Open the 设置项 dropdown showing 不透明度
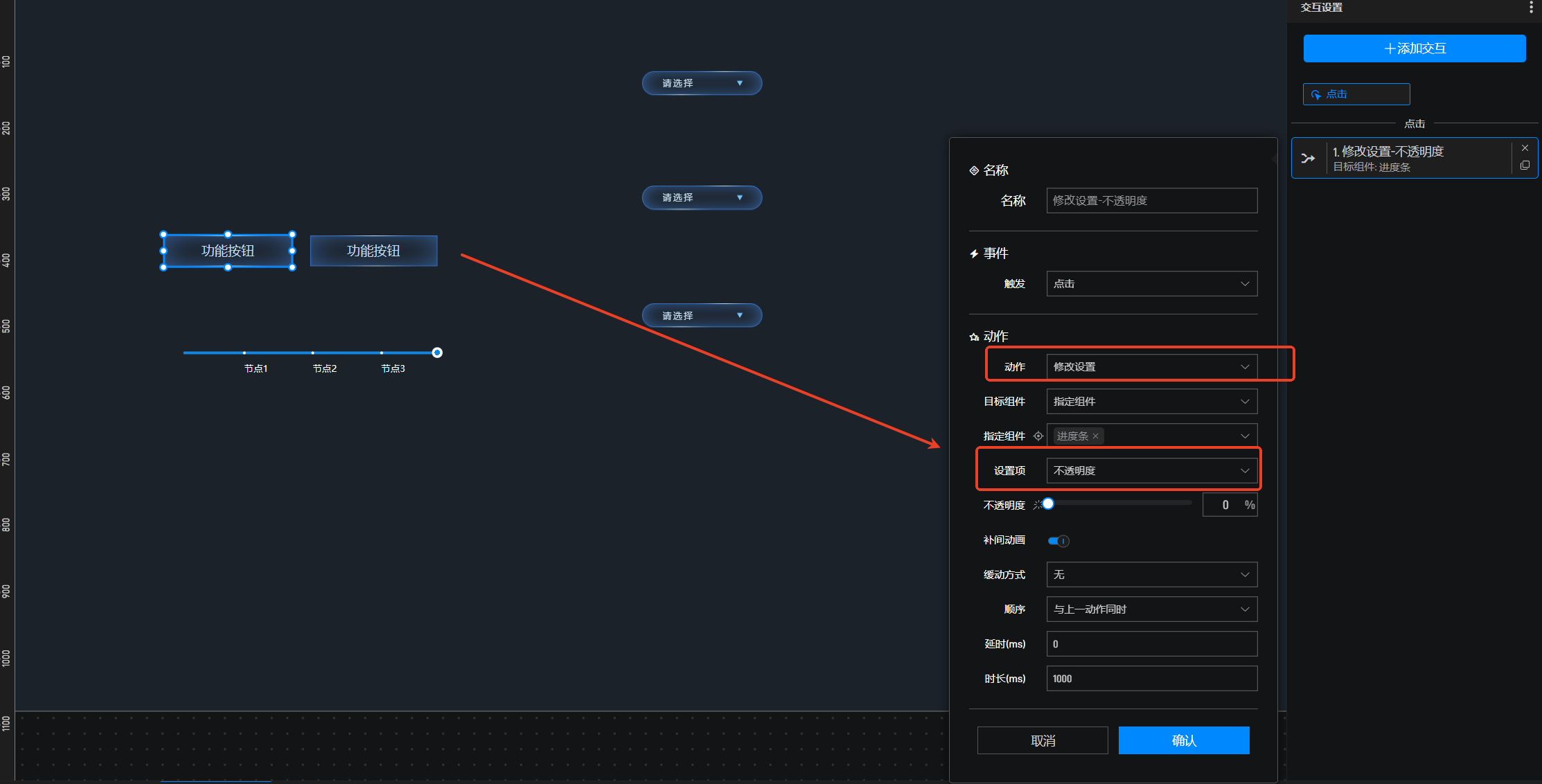 (1151, 471)
